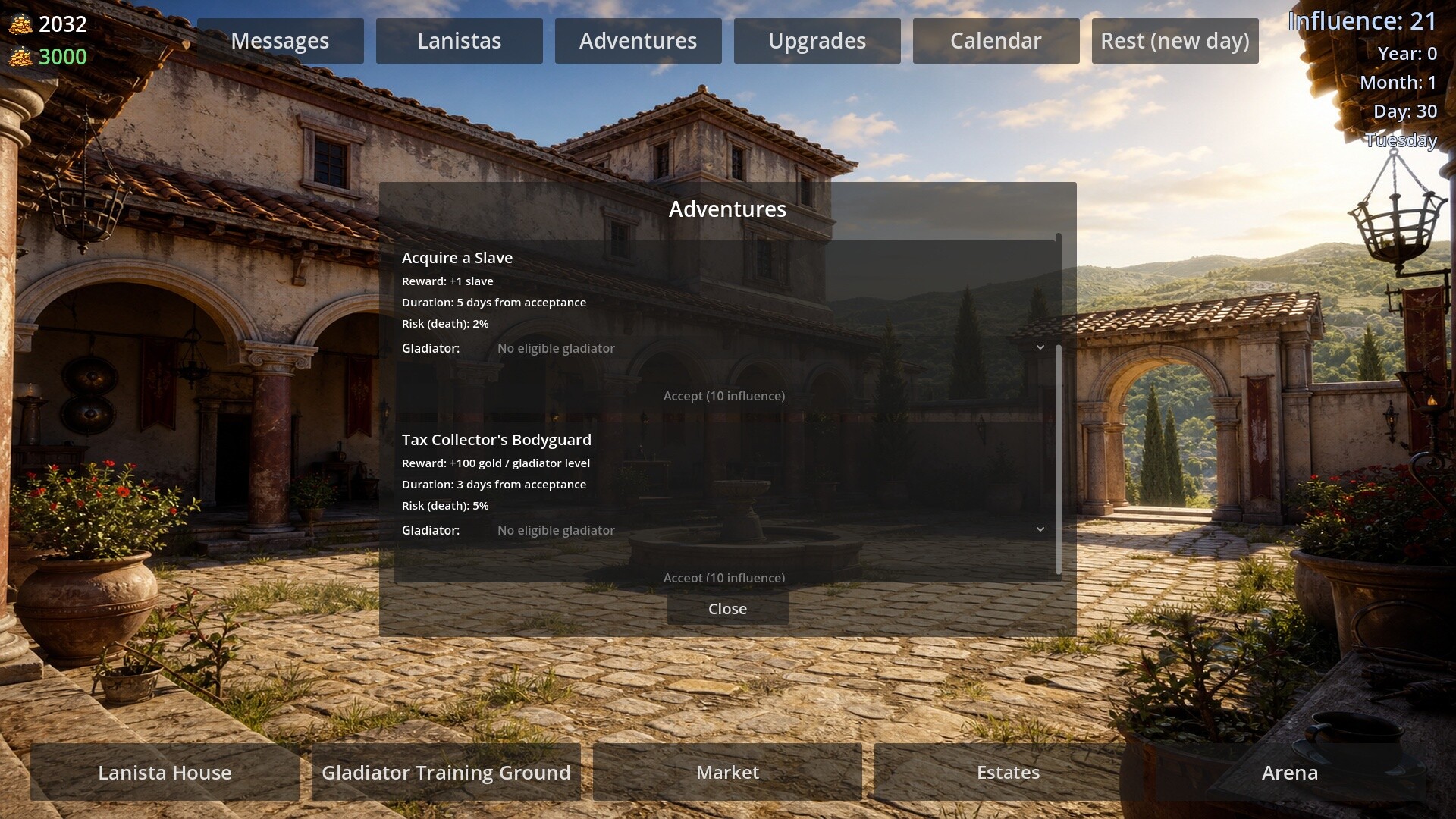This screenshot has width=1456, height=819.
Task: Click the 'Tuesday' weekday label
Action: click(x=1401, y=140)
